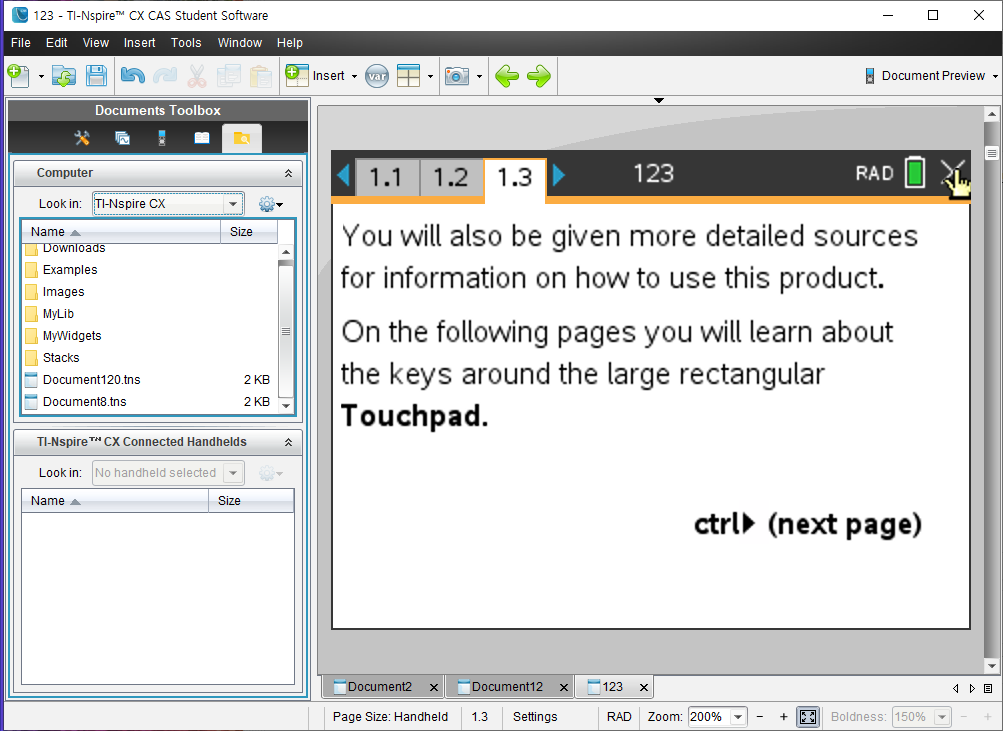Click the document view scrollbar up arrow
The height and width of the screenshot is (731, 1003).
click(x=991, y=114)
